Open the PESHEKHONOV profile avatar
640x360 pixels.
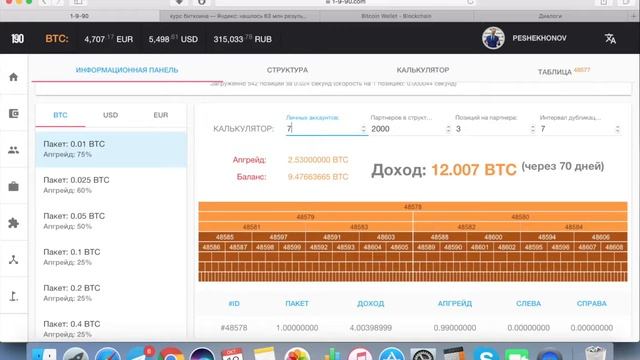pos(493,38)
